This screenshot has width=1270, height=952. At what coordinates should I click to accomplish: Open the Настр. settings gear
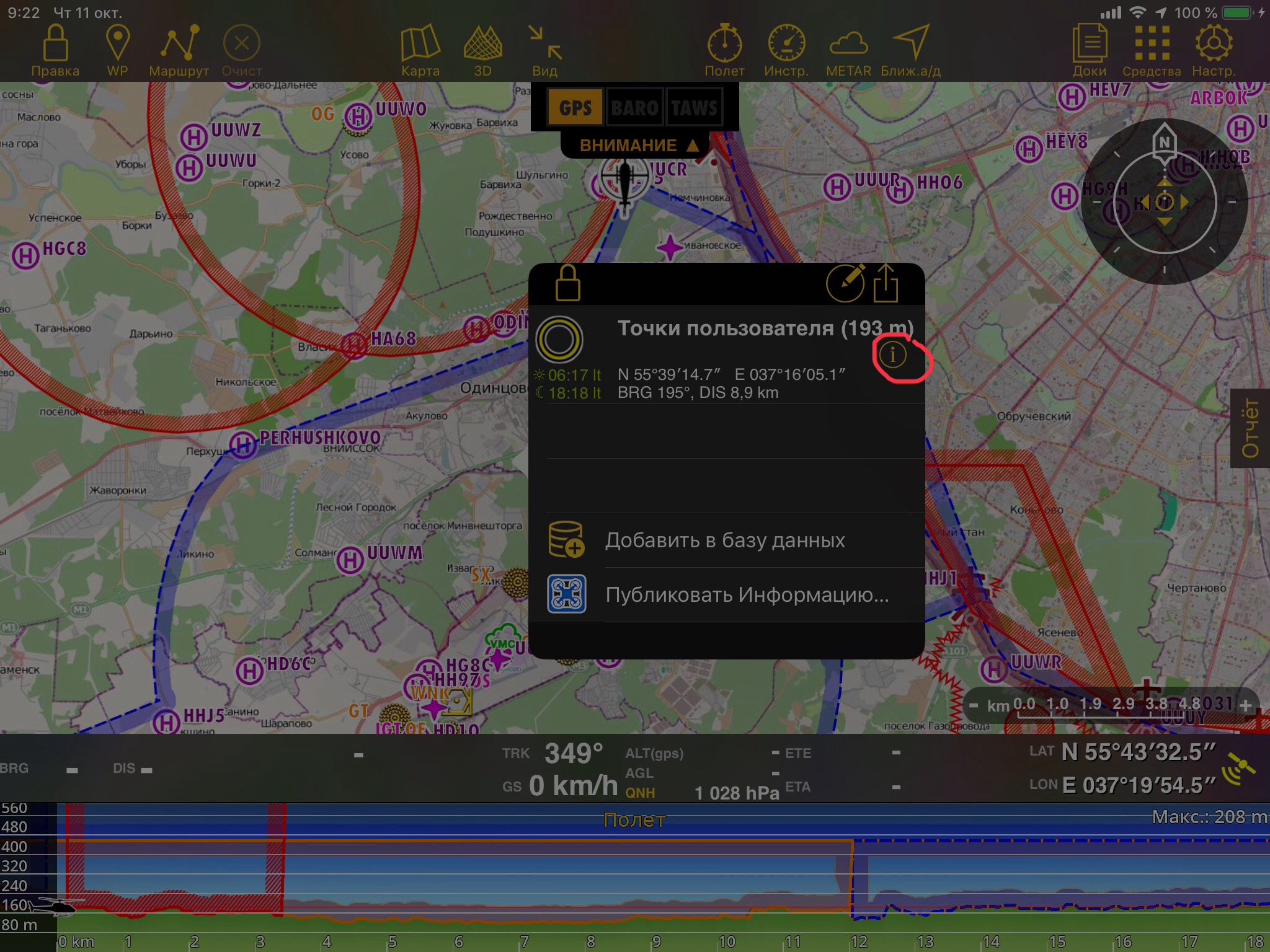[1214, 51]
